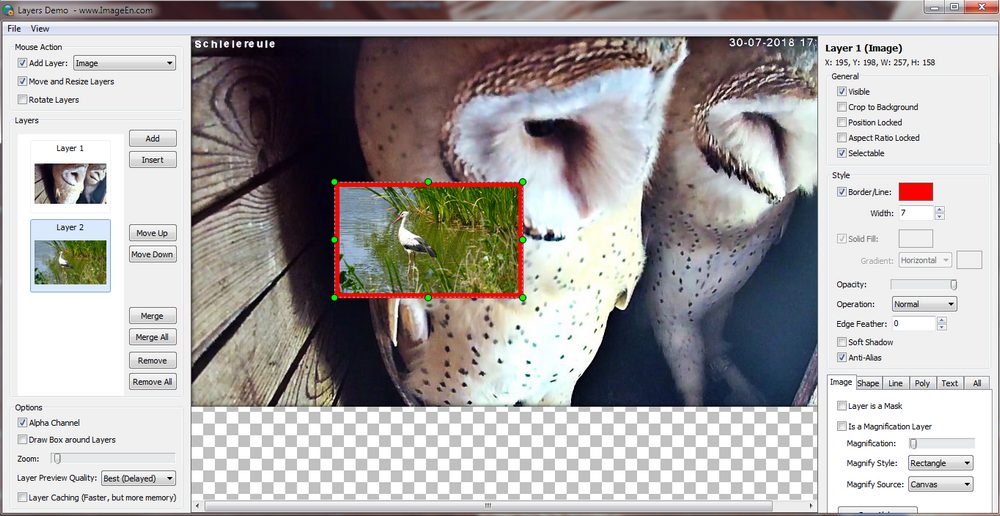The width and height of the screenshot is (1000, 516).
Task: Click the bottom-left green resize handle
Action: (x=334, y=298)
